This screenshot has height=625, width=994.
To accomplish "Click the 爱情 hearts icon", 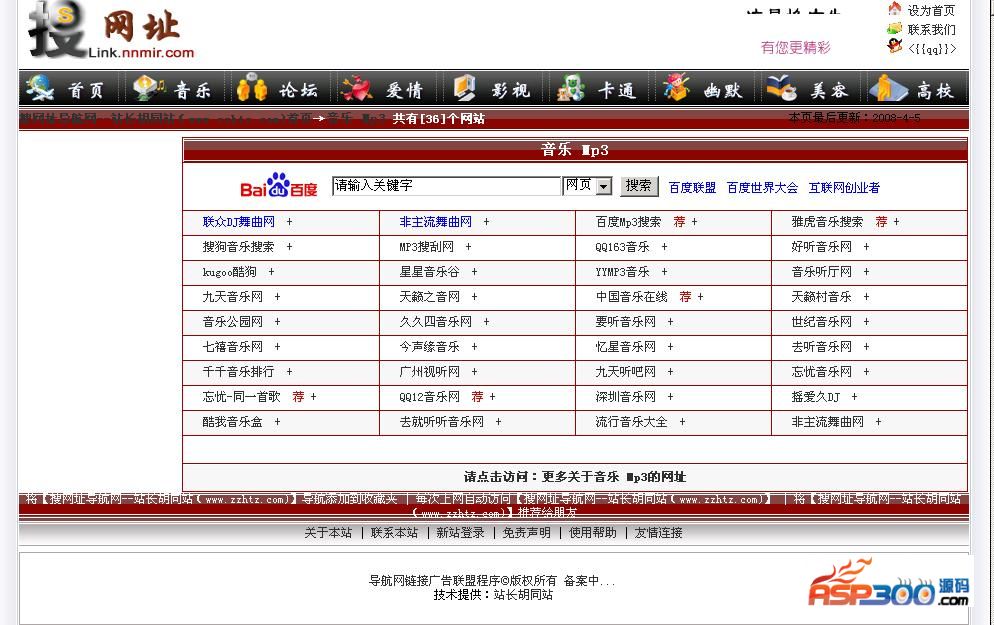I will (x=358, y=88).
